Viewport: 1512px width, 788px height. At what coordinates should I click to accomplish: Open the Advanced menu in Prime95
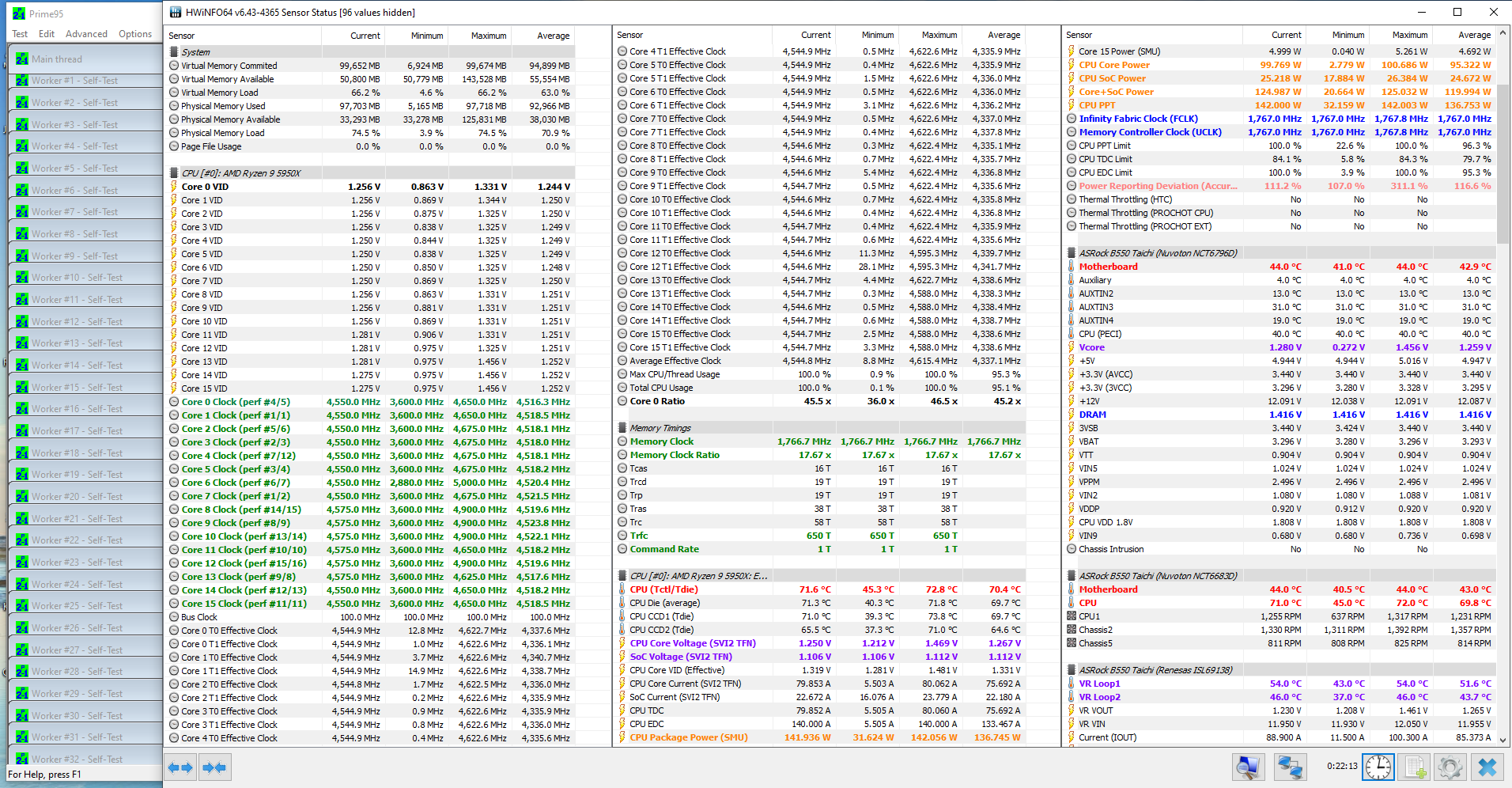coord(86,34)
